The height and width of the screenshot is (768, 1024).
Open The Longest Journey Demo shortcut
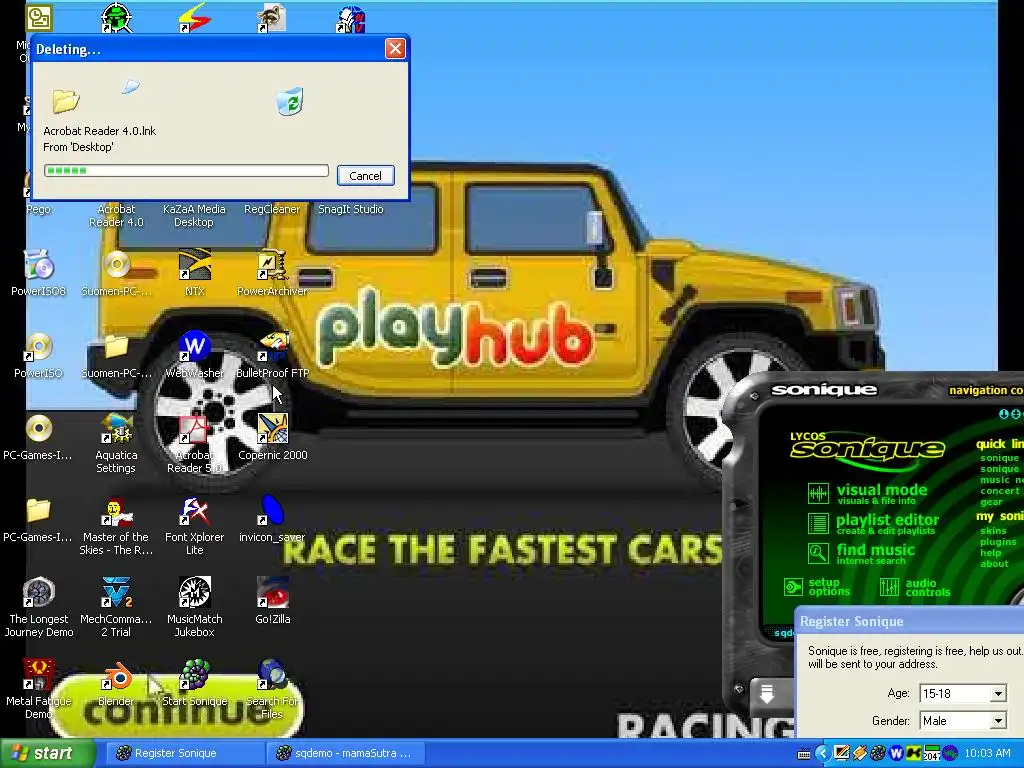[39, 607]
